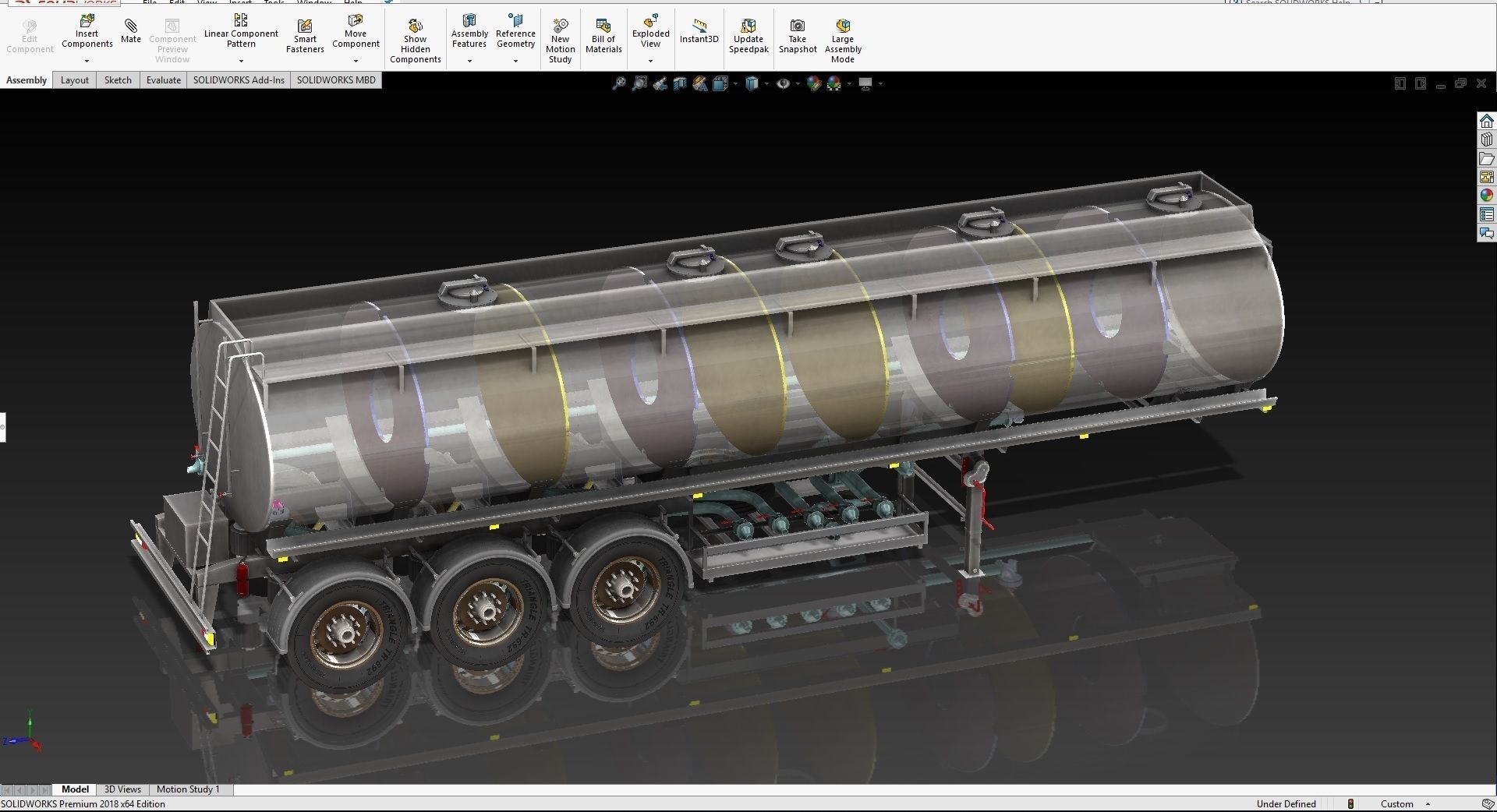Open the SOLIDWORKS Add-Ins tab
1497x812 pixels.
pos(239,80)
